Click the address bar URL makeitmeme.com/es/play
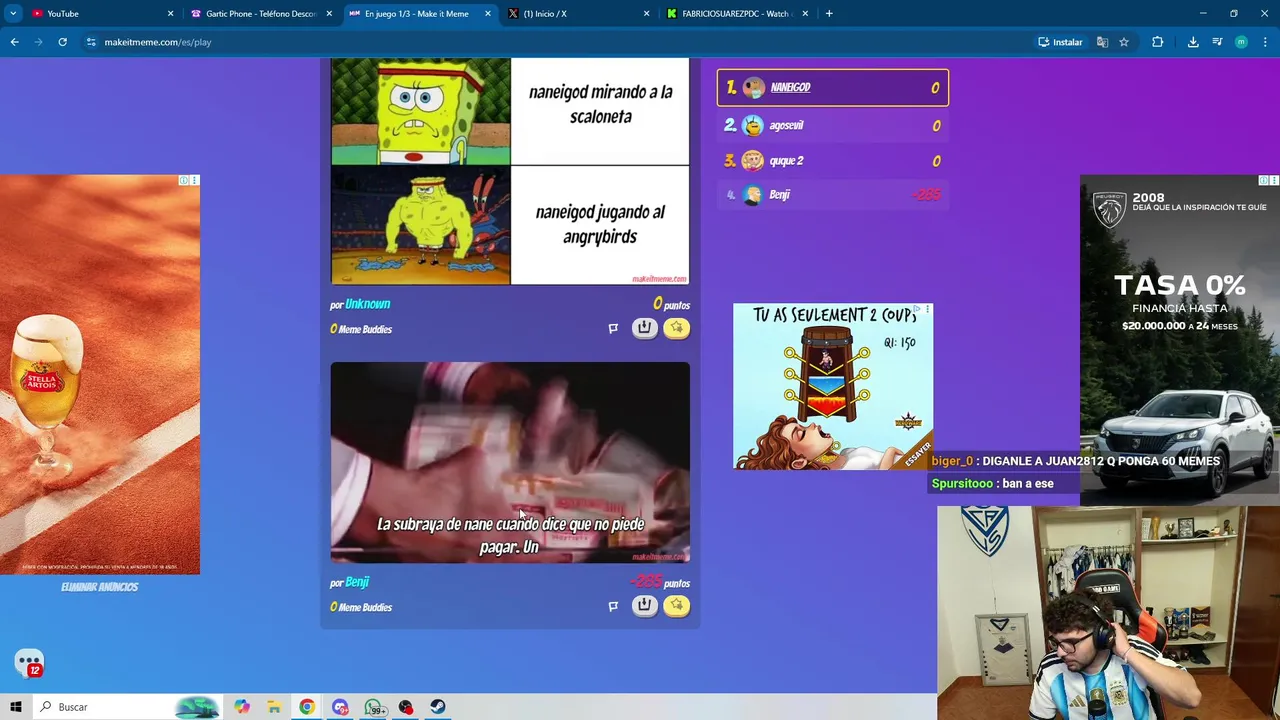The image size is (1280, 720). tap(158, 42)
